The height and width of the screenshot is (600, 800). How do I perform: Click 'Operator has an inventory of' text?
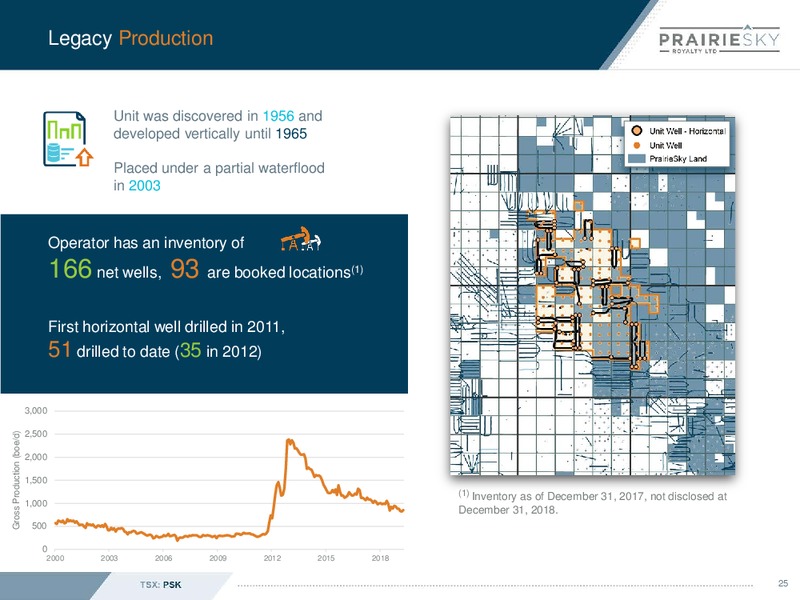[x=146, y=242]
